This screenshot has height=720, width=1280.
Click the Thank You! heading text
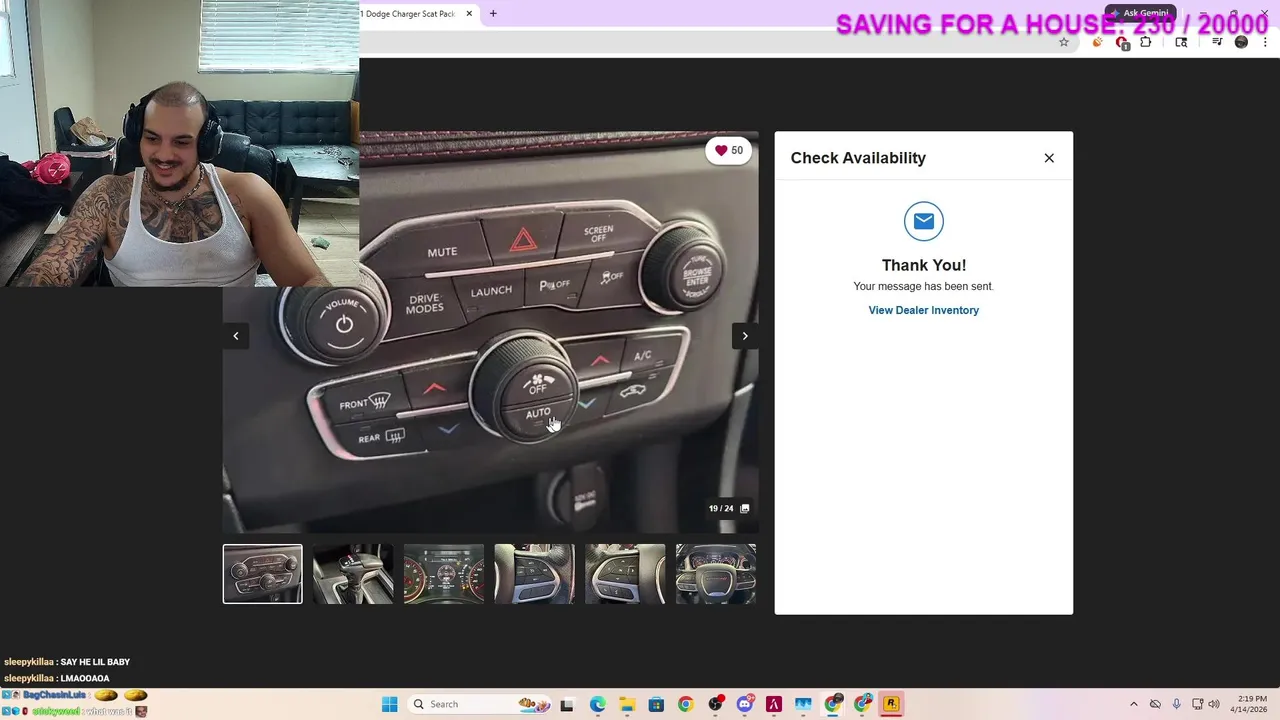click(x=924, y=265)
